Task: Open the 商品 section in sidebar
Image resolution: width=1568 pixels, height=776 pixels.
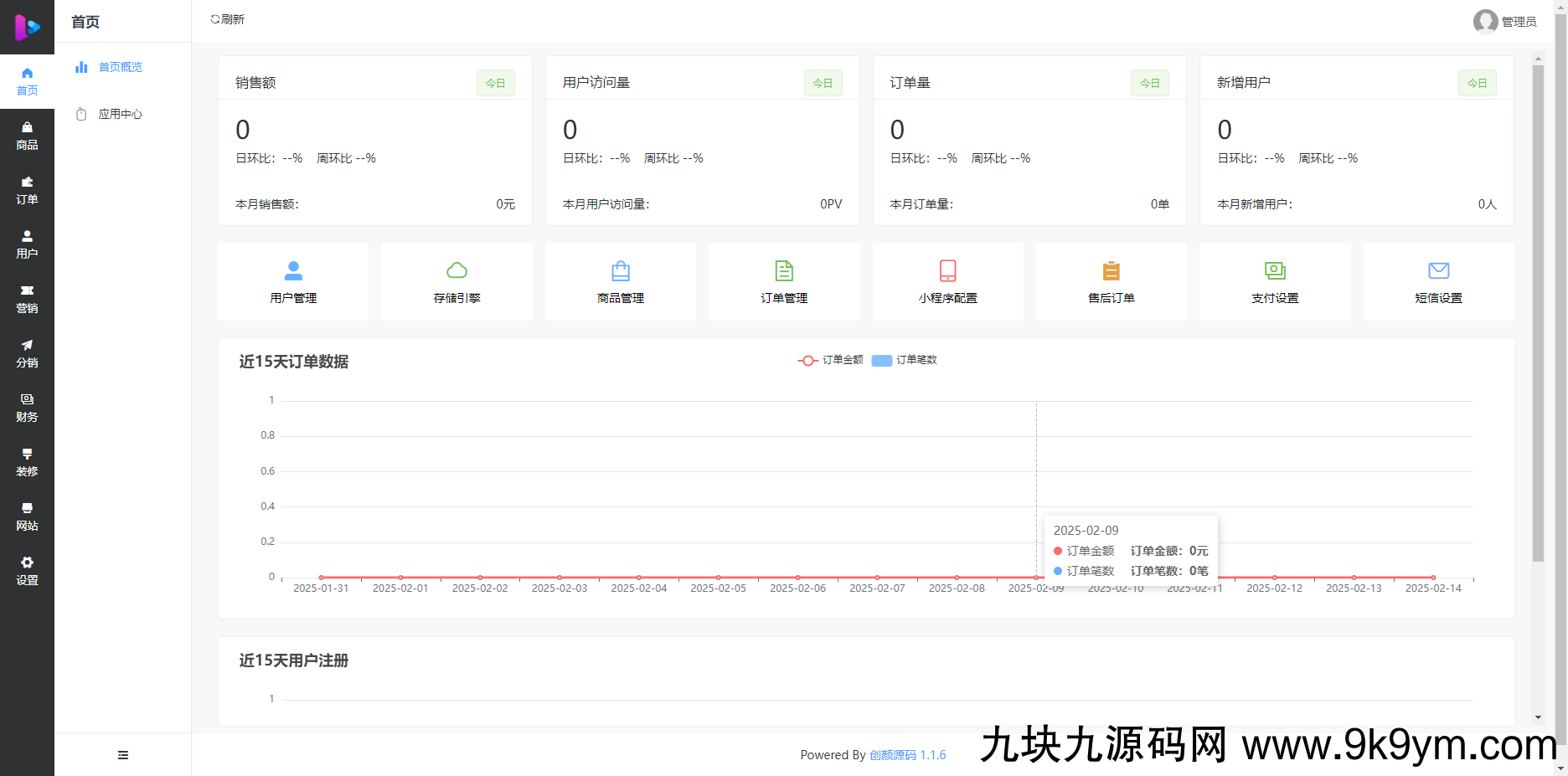Action: tap(28, 136)
